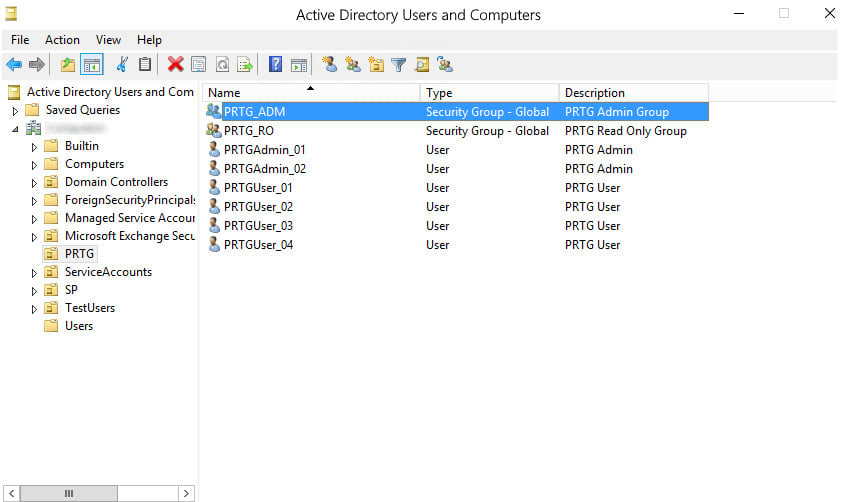Toggle the show/hide console tree icon

tap(92, 65)
